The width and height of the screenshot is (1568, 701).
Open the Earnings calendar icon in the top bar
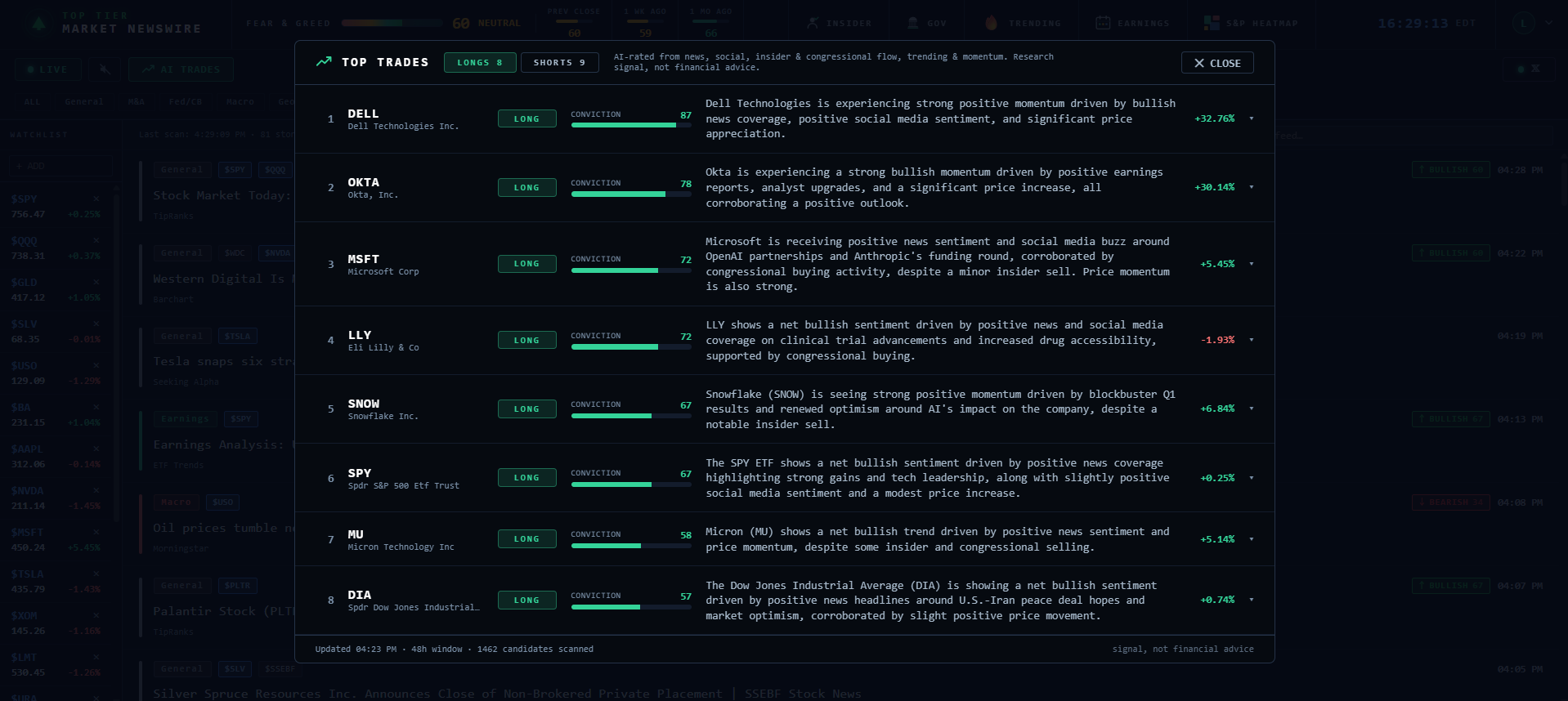click(x=1103, y=23)
